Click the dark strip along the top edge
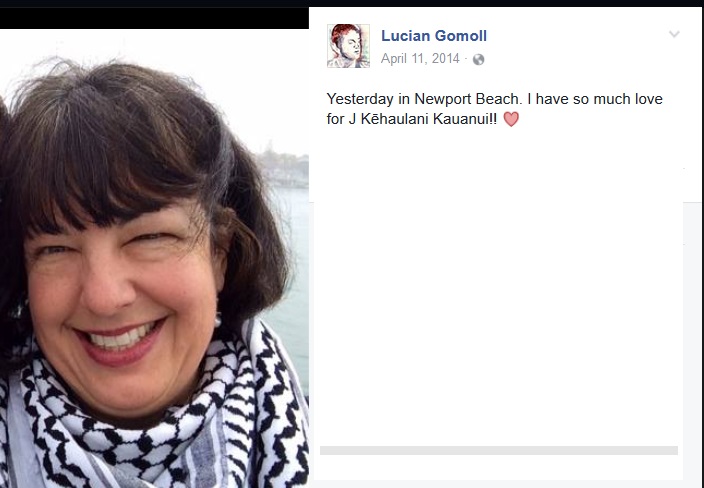The image size is (704, 488). coord(352,3)
